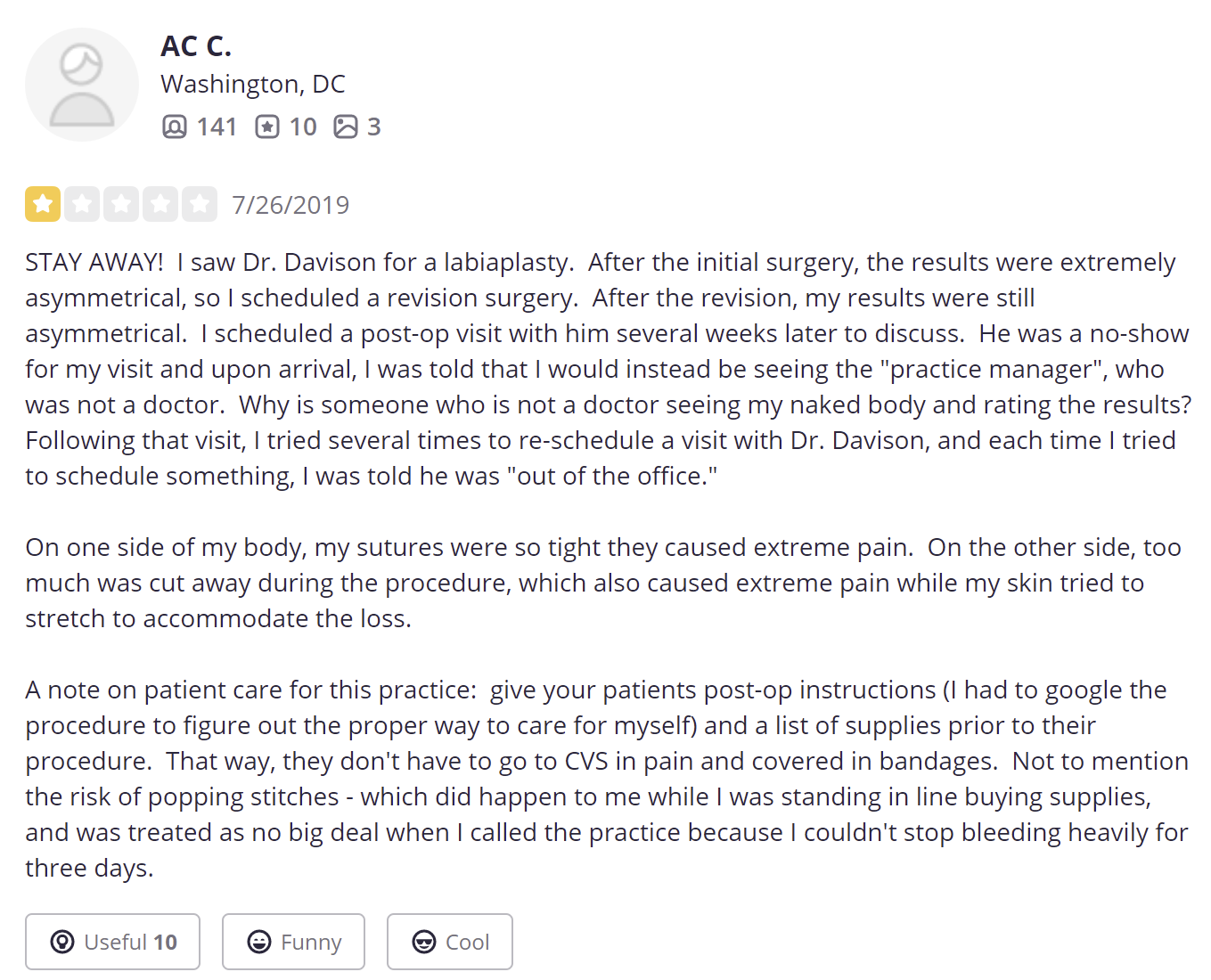Vote the review as Useful
Image resolution: width=1211 pixels, height=980 pixels.
113,942
